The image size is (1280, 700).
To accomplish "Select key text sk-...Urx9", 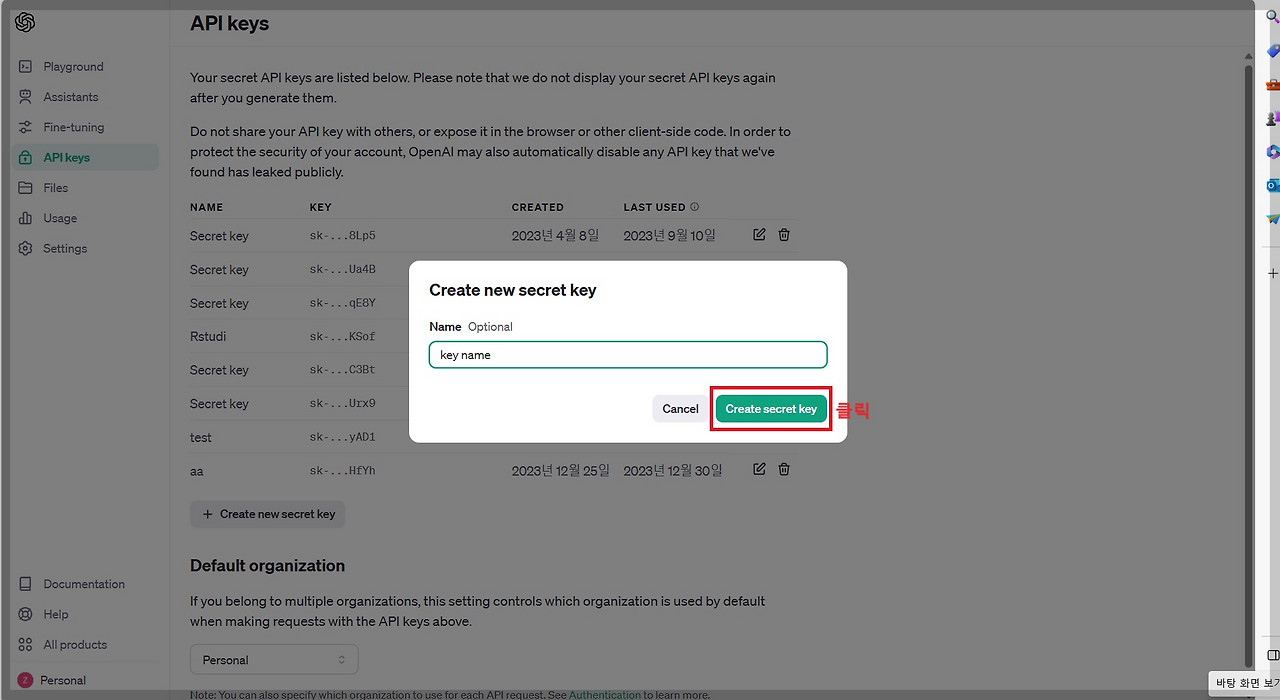I will [342, 404].
